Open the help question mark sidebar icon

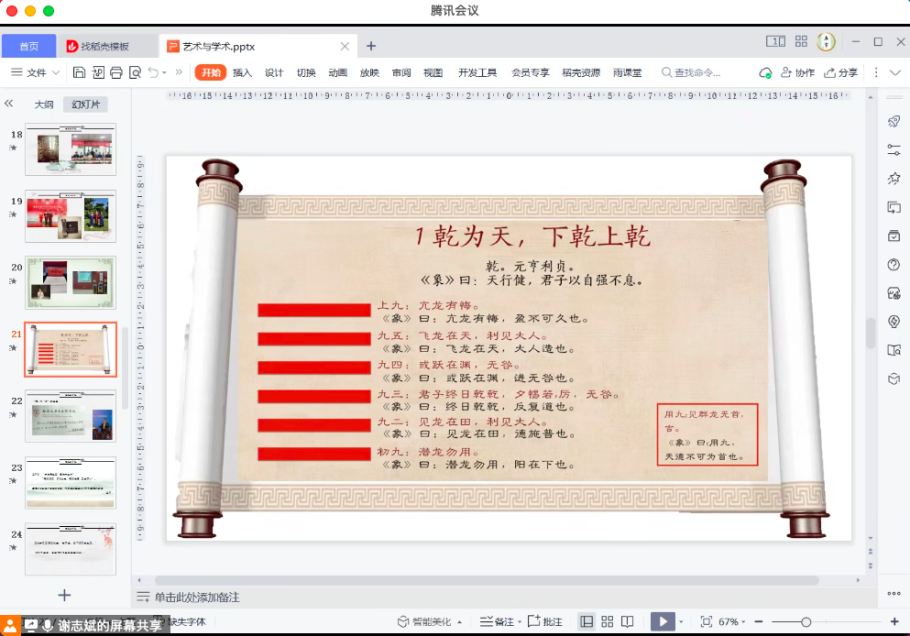[x=894, y=265]
